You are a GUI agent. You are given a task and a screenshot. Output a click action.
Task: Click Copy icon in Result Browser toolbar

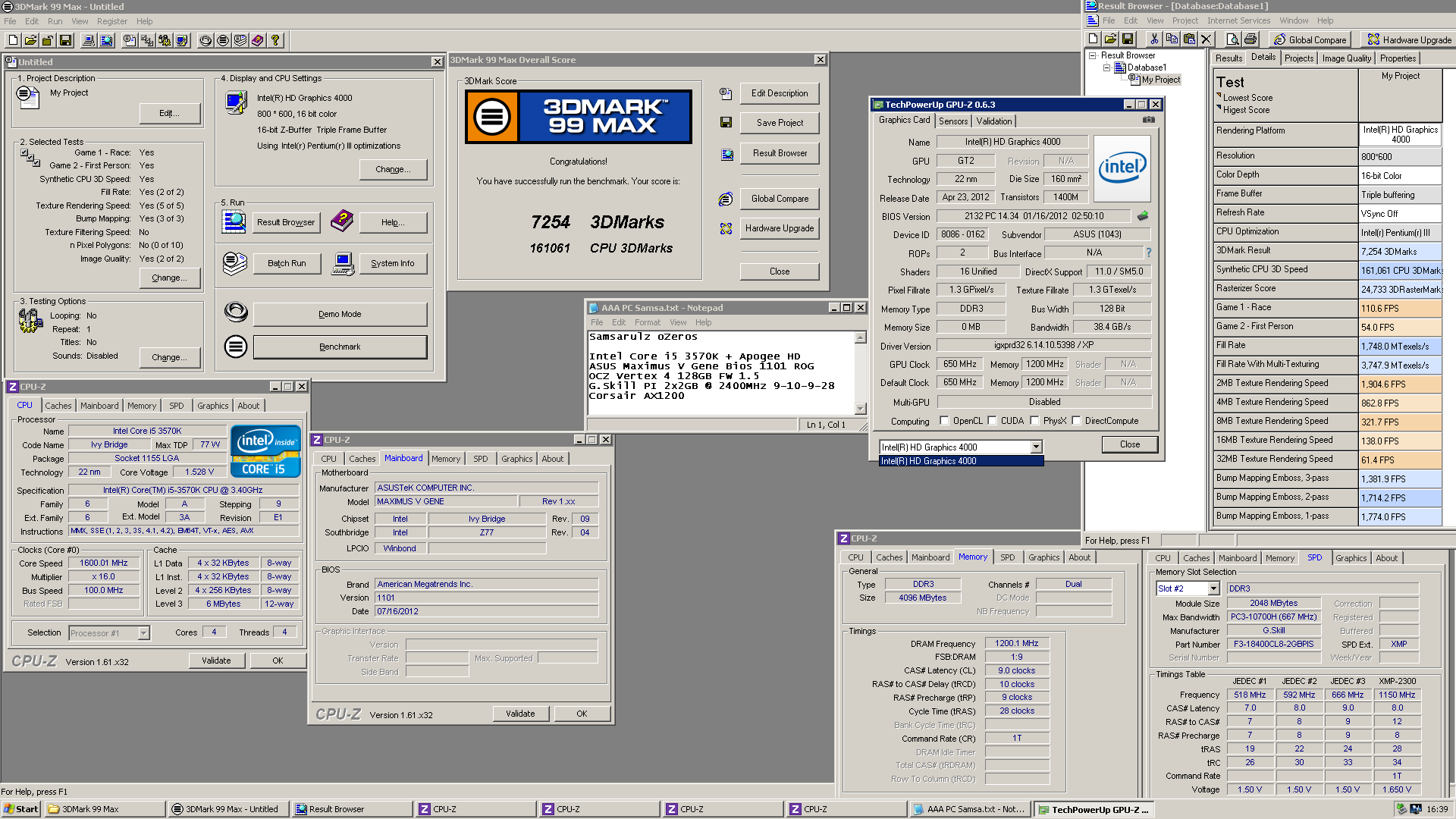coord(1172,39)
